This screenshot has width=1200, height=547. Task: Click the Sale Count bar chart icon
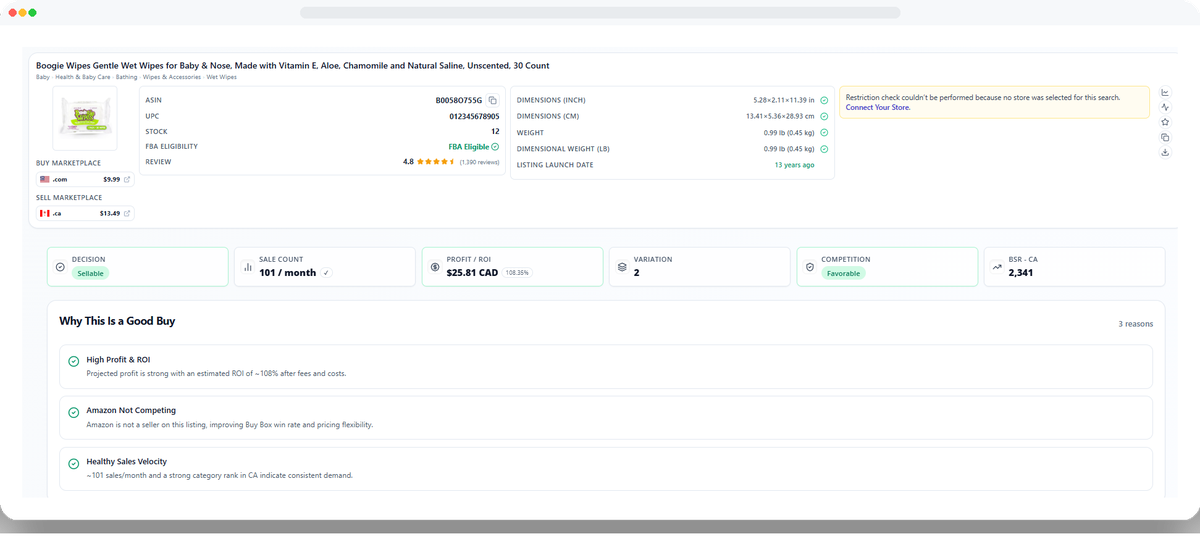[x=248, y=267]
